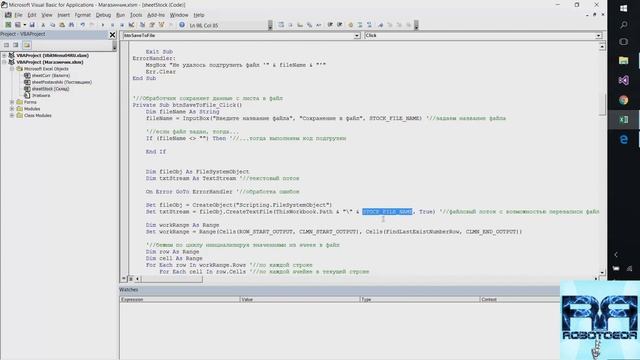Open Properties Window toolbar icon
Image resolution: width=640 pixels, height=360 pixels.
point(152,25)
